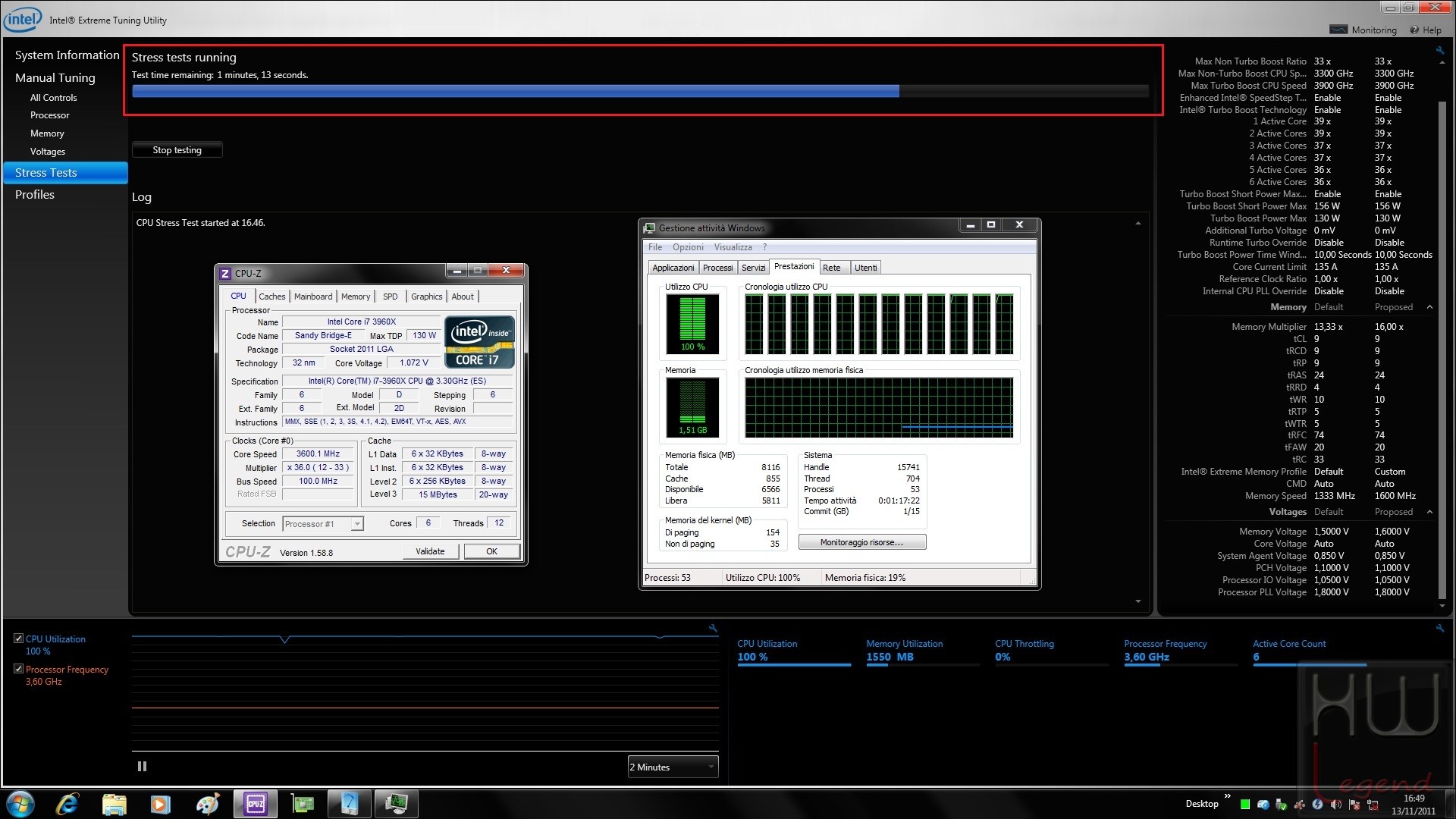Select Manual Tuning in sidebar
1456x819 pixels.
pos(55,77)
